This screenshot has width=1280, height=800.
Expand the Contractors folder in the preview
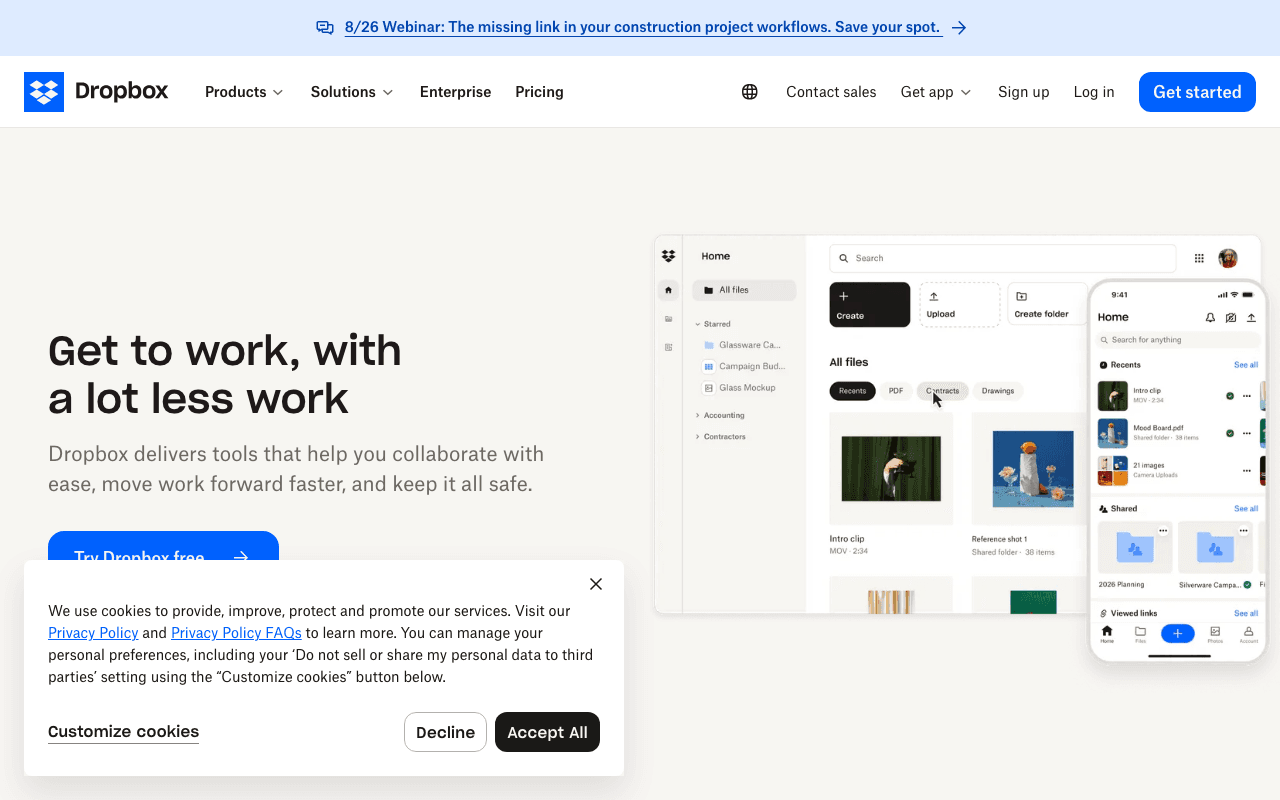[x=697, y=437]
